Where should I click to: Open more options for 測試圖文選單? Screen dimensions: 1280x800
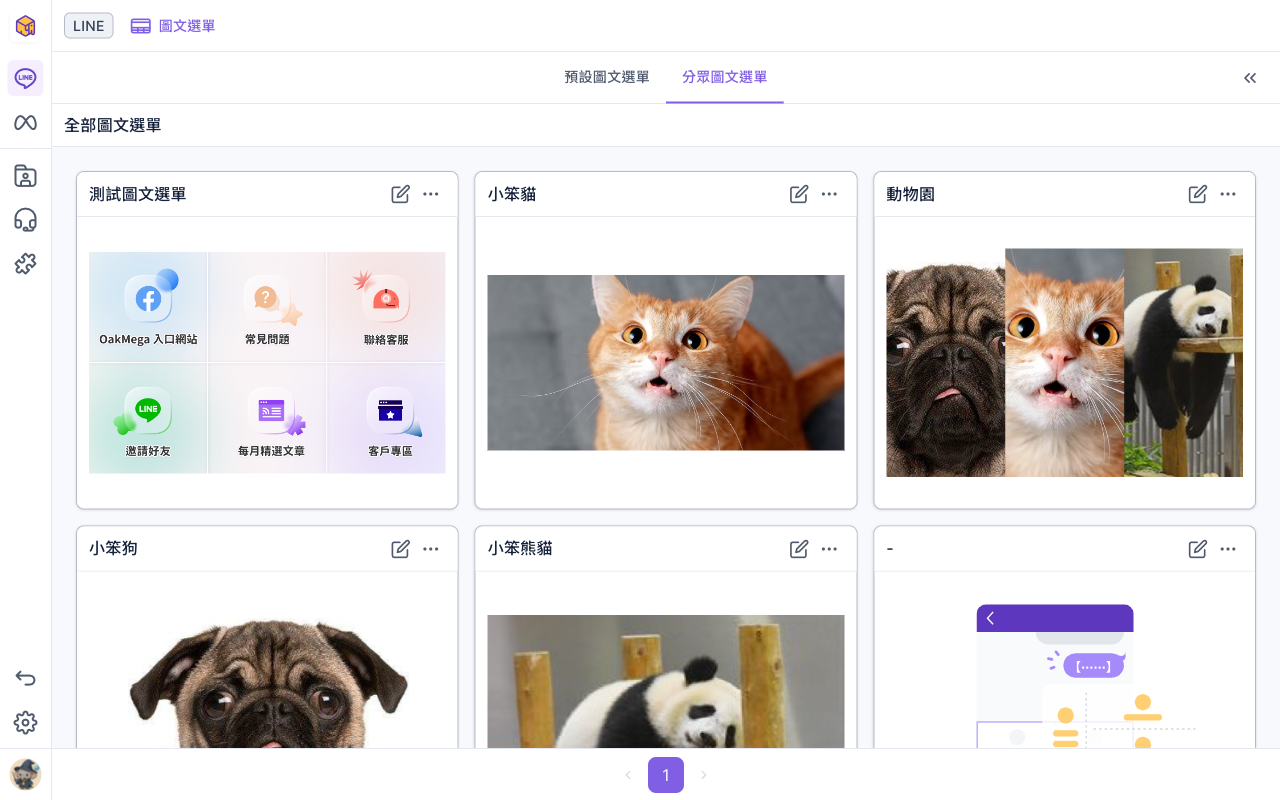(431, 194)
